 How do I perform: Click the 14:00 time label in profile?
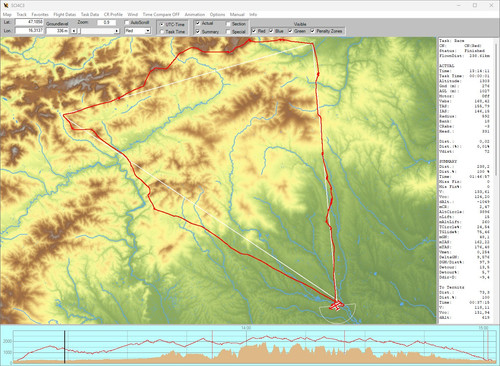pyautogui.click(x=246, y=328)
